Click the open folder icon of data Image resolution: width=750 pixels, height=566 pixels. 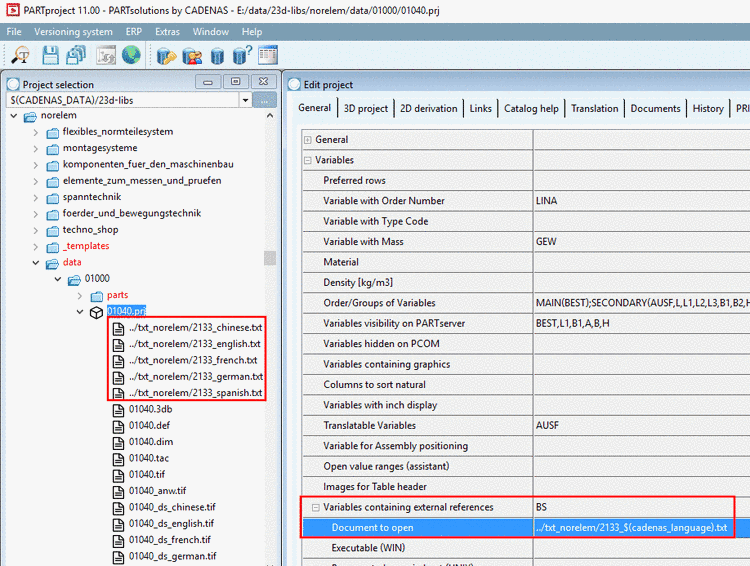coord(52,264)
